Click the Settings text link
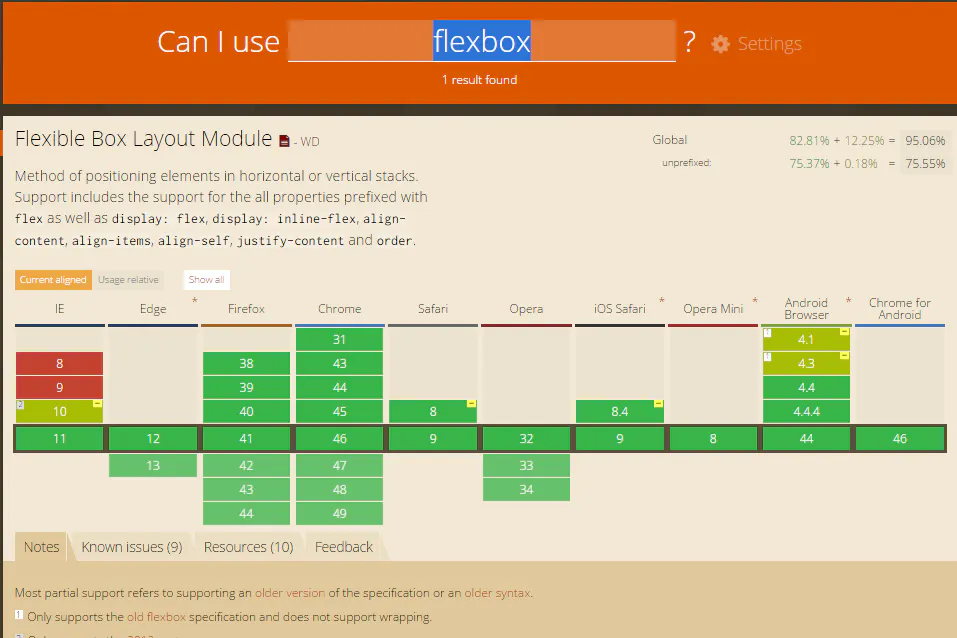The width and height of the screenshot is (957, 638). coord(770,44)
